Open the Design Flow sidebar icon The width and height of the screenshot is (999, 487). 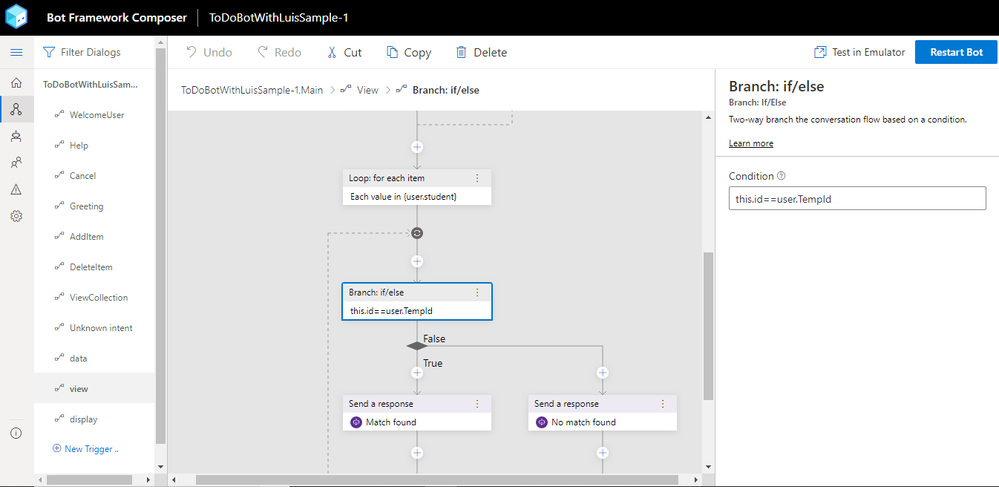tap(17, 109)
